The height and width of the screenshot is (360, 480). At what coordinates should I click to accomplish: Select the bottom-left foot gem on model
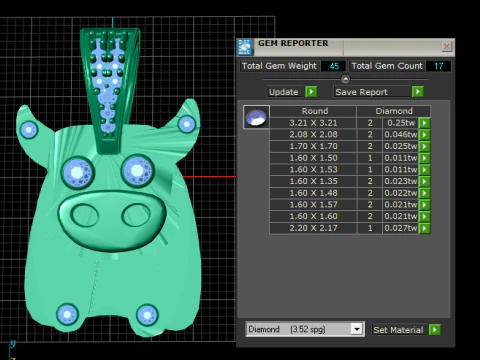67,314
